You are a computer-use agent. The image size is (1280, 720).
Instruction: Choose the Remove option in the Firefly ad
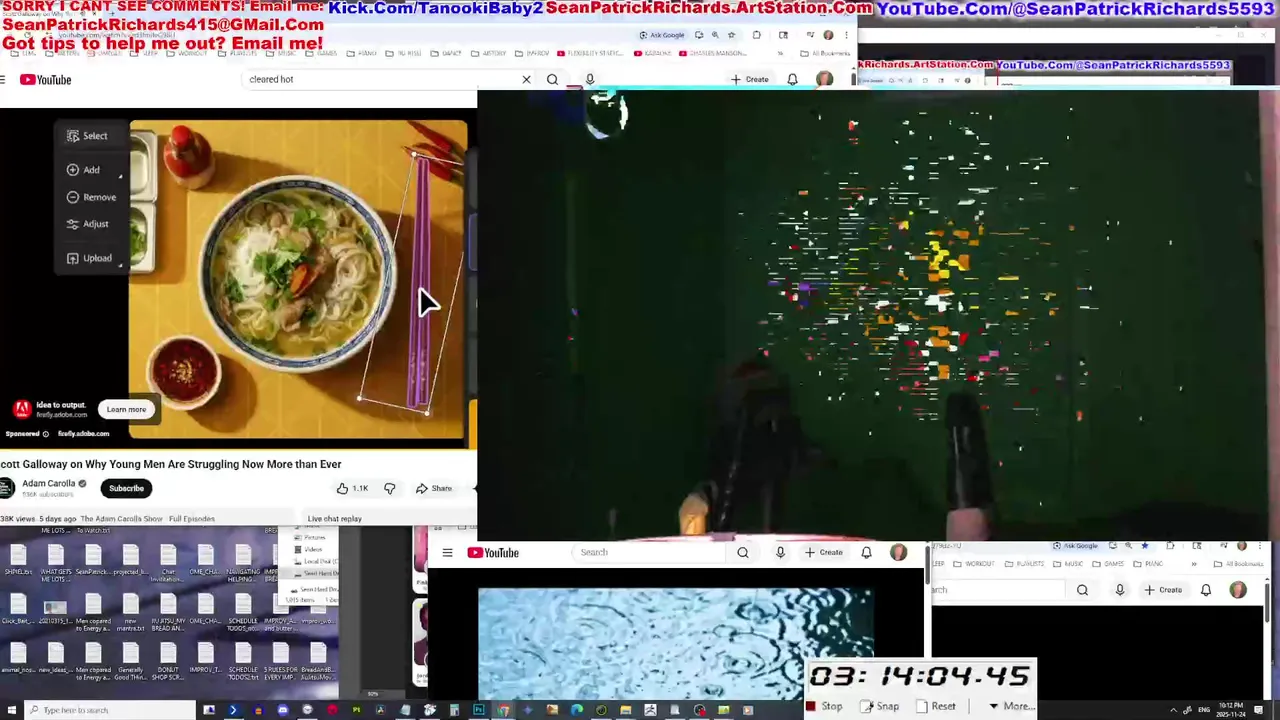coord(92,197)
